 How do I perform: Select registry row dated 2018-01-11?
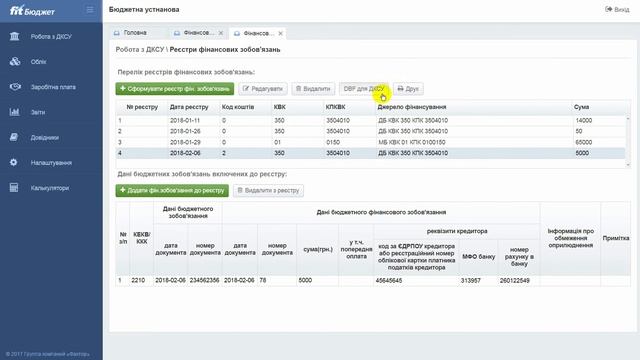pos(371,121)
